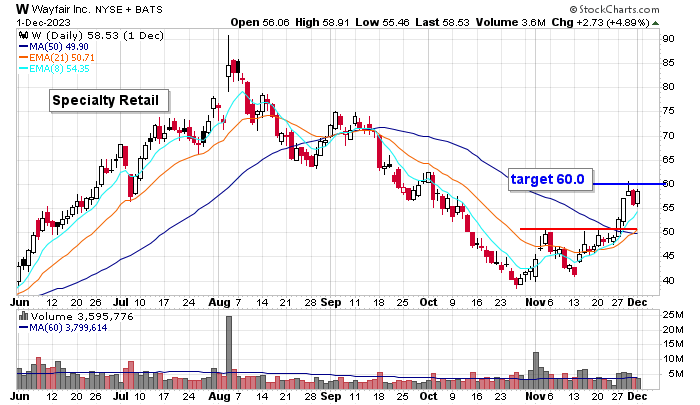The image size is (700, 405).
Task: Click the 10M volume axis label
Action: click(x=672, y=359)
